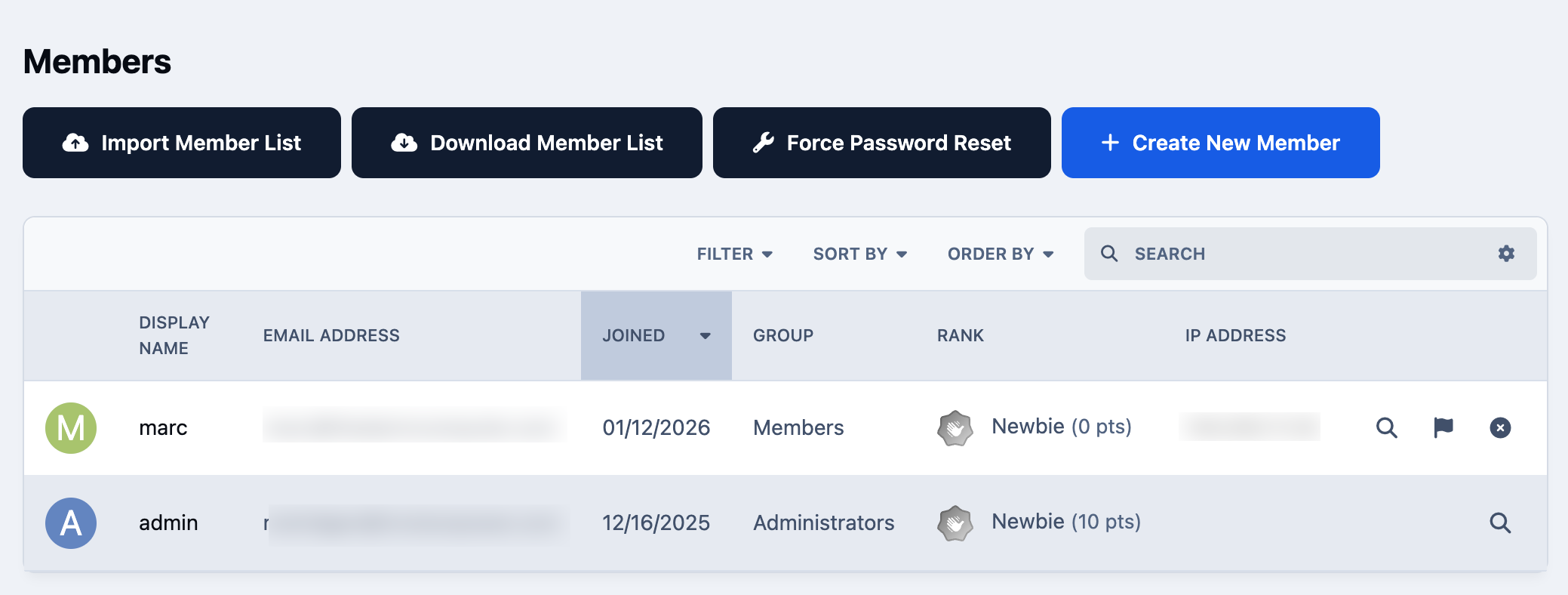The height and width of the screenshot is (595, 1568).
Task: Click marc's Newbie rank badge icon
Action: (x=955, y=428)
